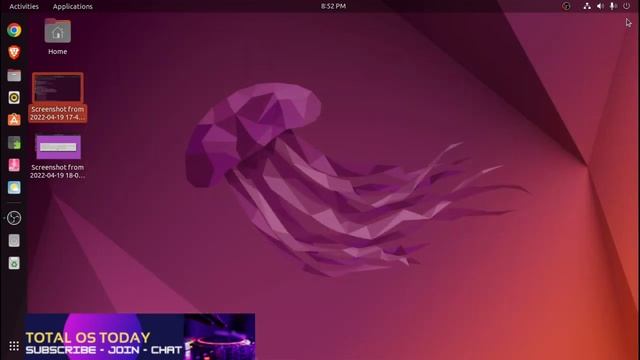Click the round indicator icon in top bar

[x=566, y=6]
